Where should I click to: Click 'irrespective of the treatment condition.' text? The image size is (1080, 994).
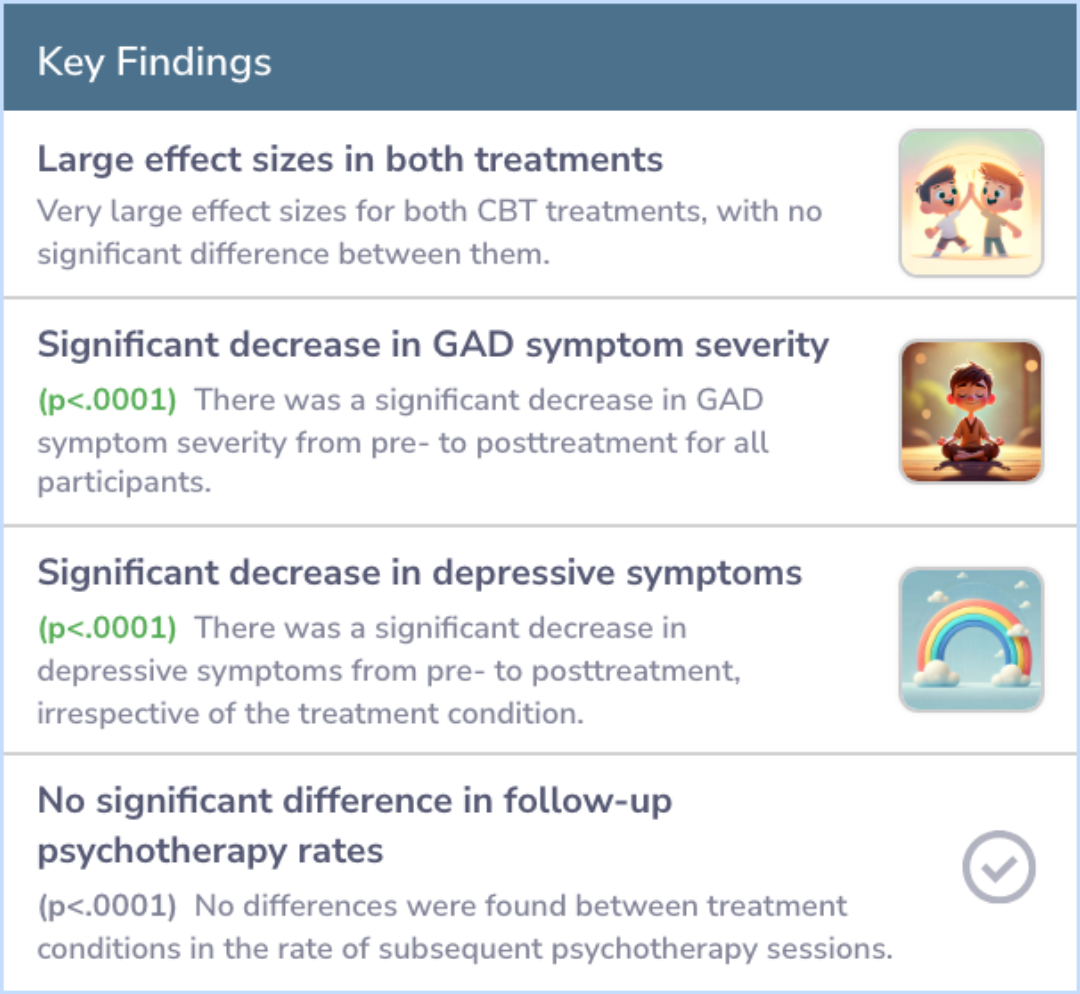point(310,714)
